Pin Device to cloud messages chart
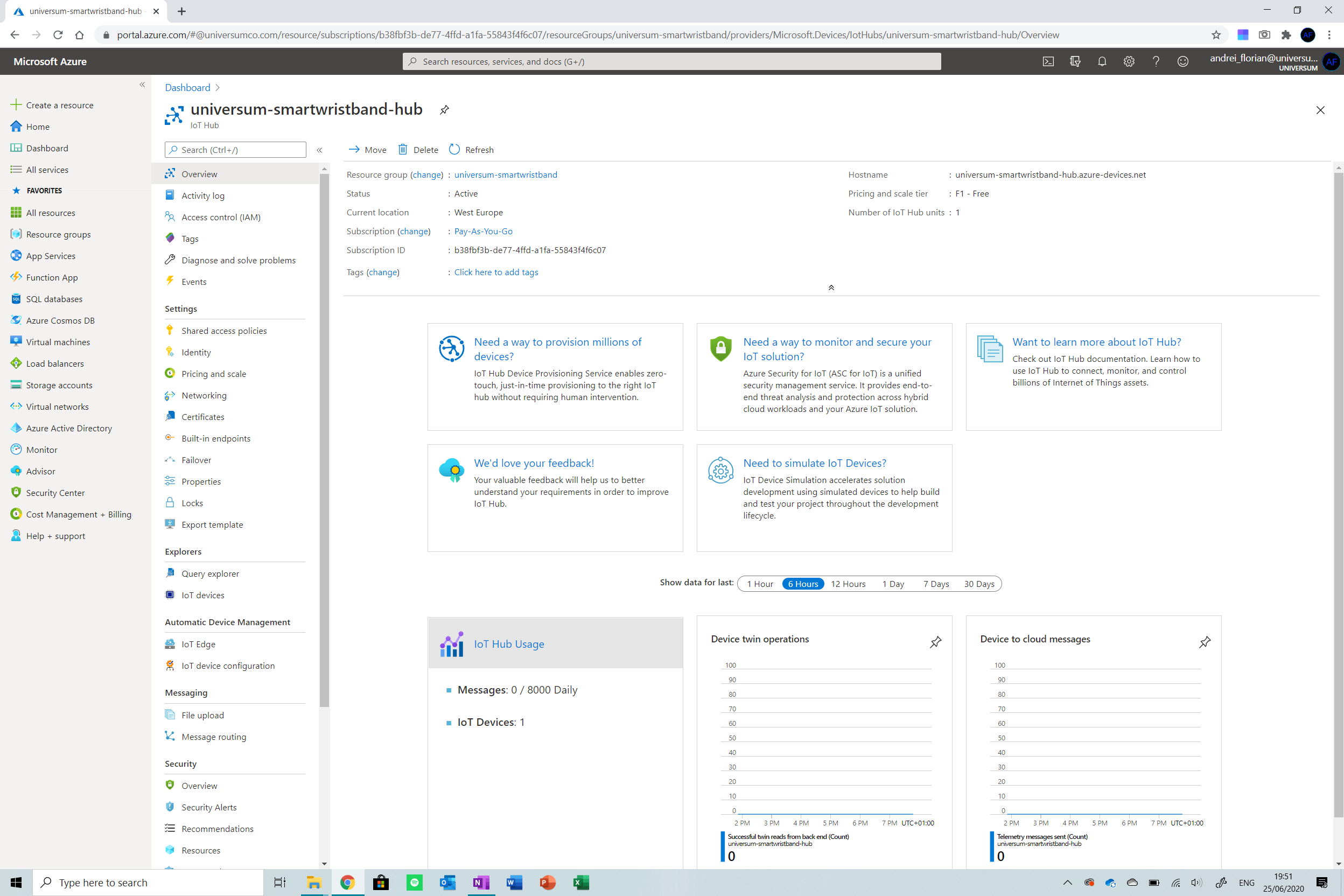 coord(1205,642)
